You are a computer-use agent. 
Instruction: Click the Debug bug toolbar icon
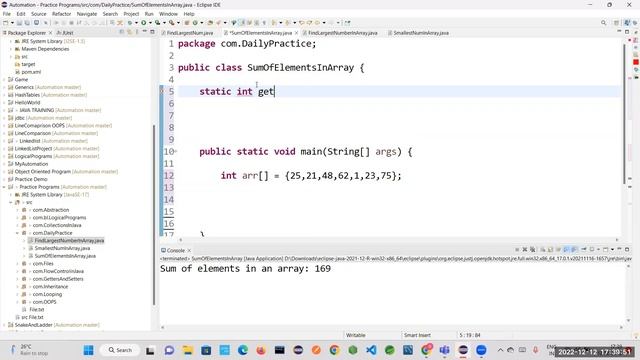point(129,23)
